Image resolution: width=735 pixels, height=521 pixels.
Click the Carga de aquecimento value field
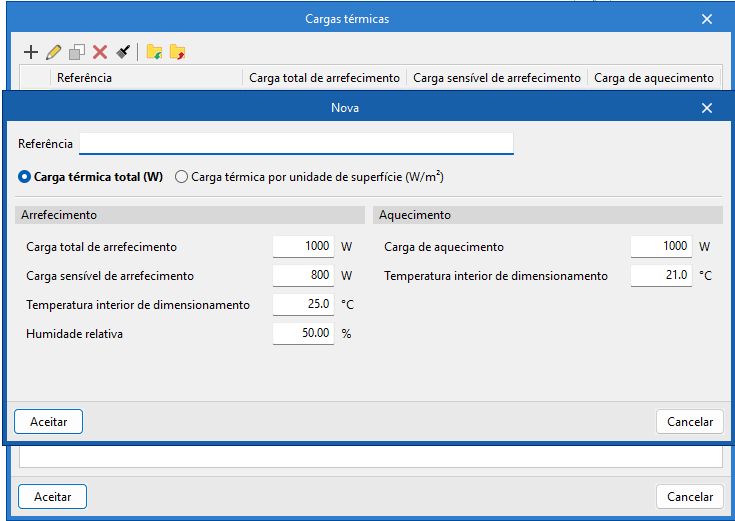(661, 246)
